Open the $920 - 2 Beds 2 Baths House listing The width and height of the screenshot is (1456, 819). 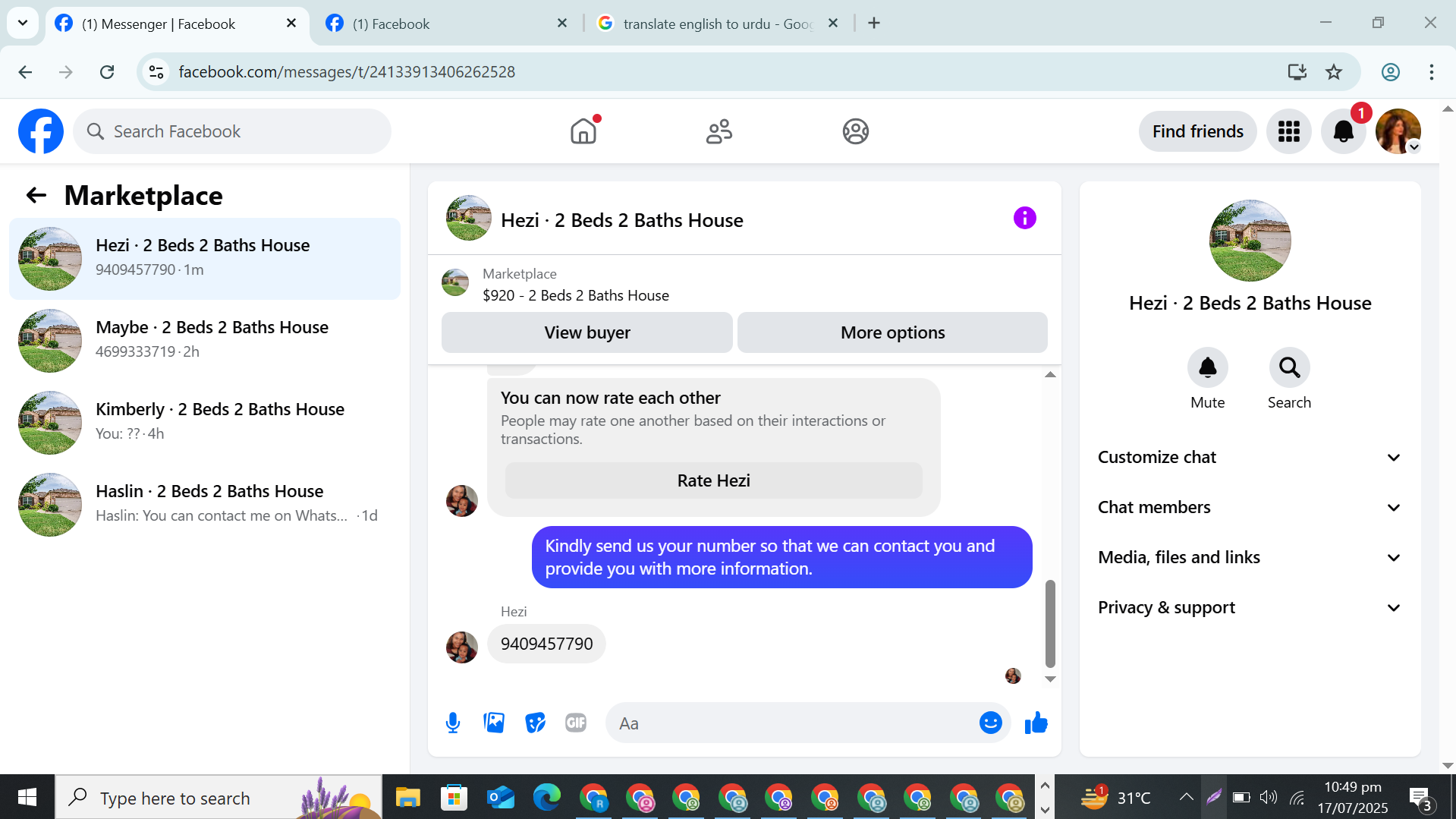[x=575, y=296]
